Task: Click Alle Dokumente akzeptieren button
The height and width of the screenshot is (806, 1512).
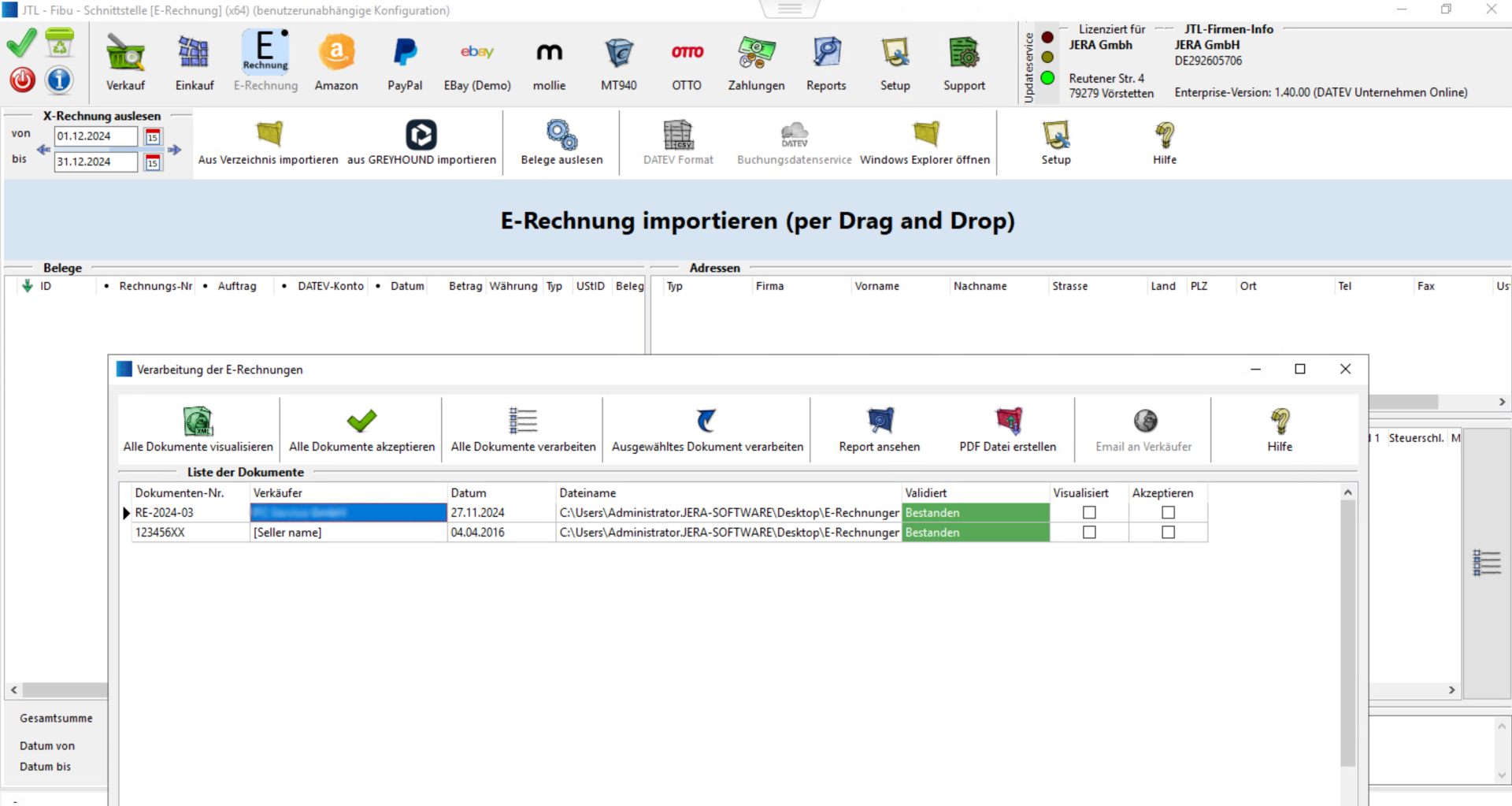Action: point(361,428)
